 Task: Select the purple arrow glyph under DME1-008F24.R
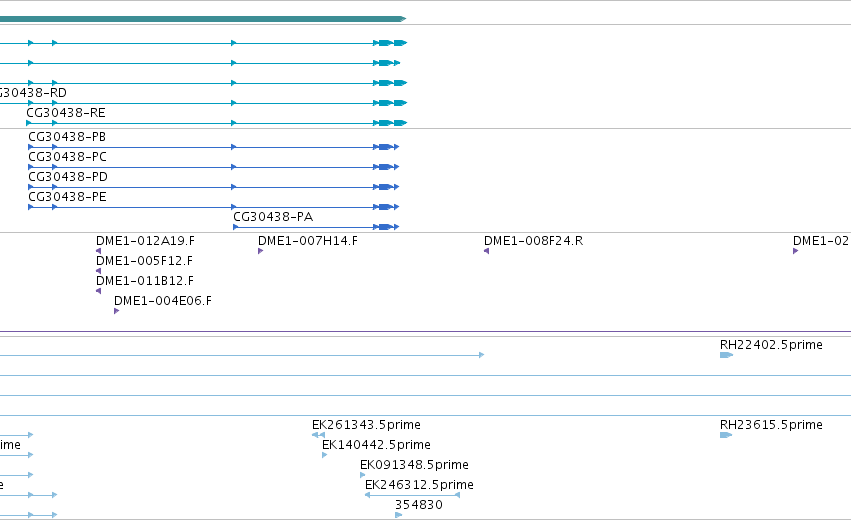tap(486, 251)
